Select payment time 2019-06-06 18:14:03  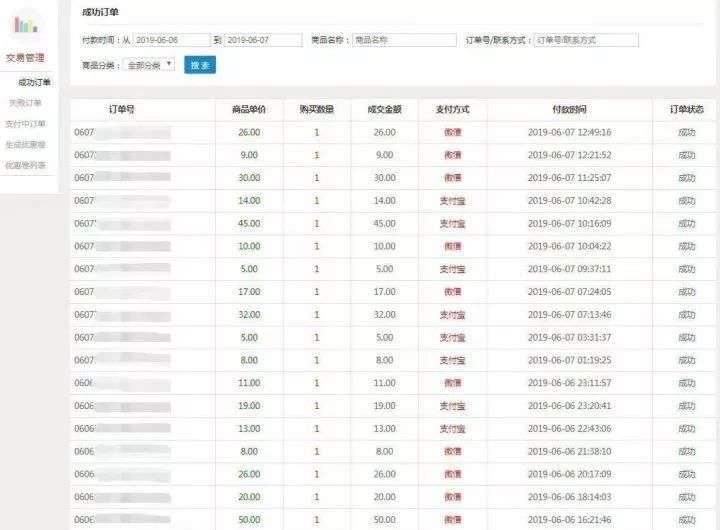[569, 497]
